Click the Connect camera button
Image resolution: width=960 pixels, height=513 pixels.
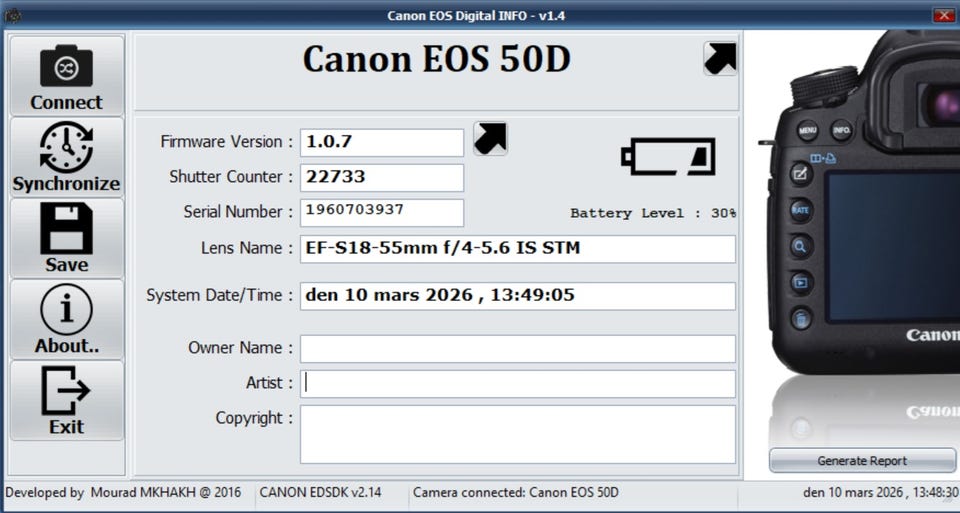pyautogui.click(x=67, y=76)
